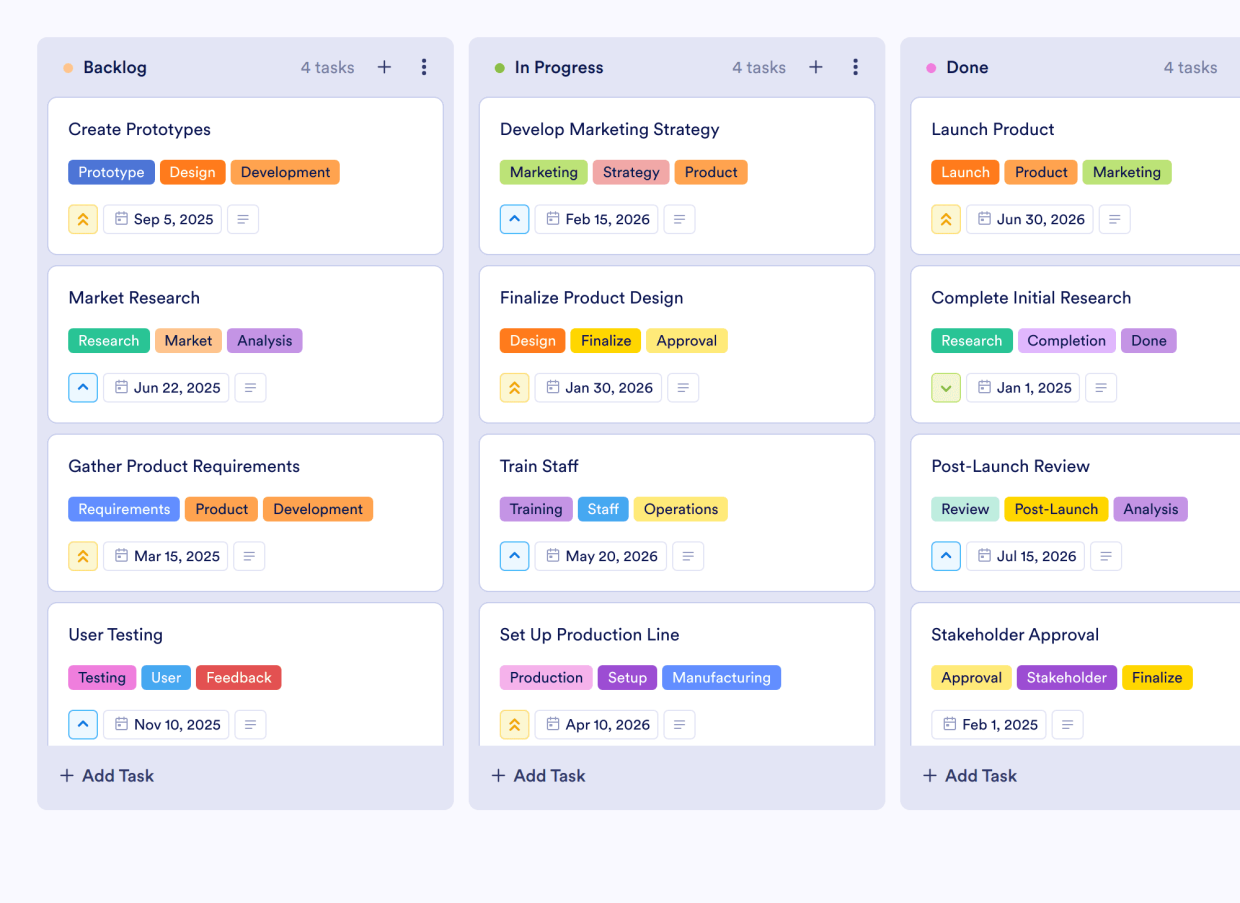Screen dimensions: 1240x903
Task: Click the high-priority chevrons on Launch Product
Action: (x=946, y=219)
